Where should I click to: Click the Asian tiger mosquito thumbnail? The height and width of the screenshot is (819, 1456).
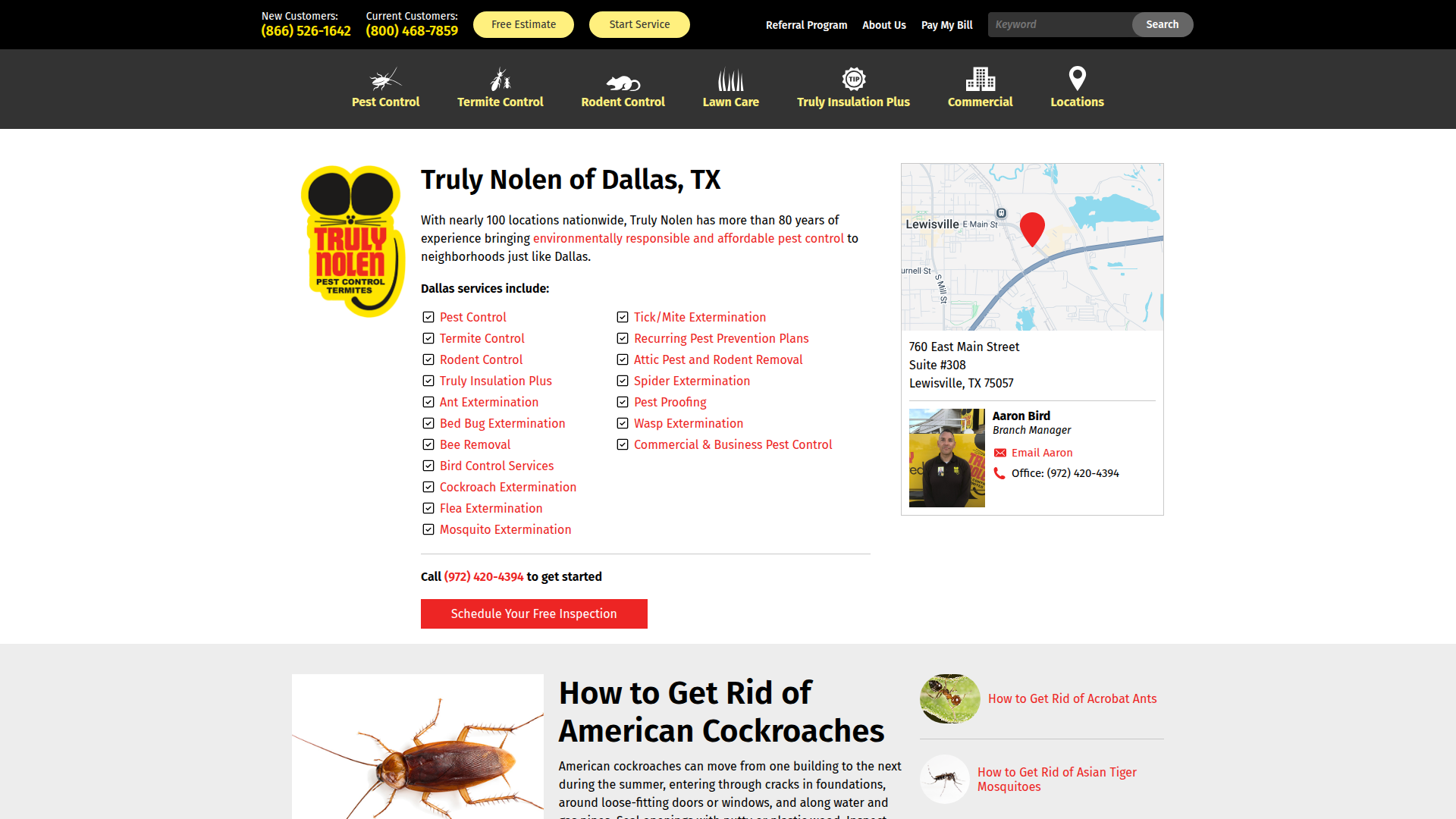945,779
